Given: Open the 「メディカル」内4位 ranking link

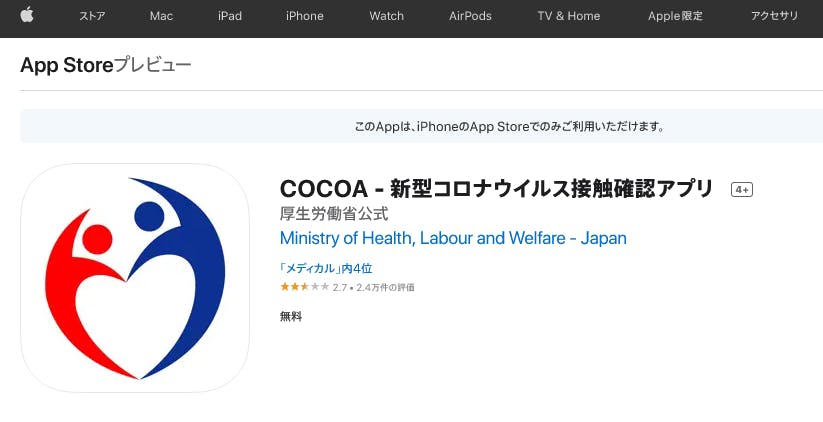Looking at the screenshot, I should [326, 268].
